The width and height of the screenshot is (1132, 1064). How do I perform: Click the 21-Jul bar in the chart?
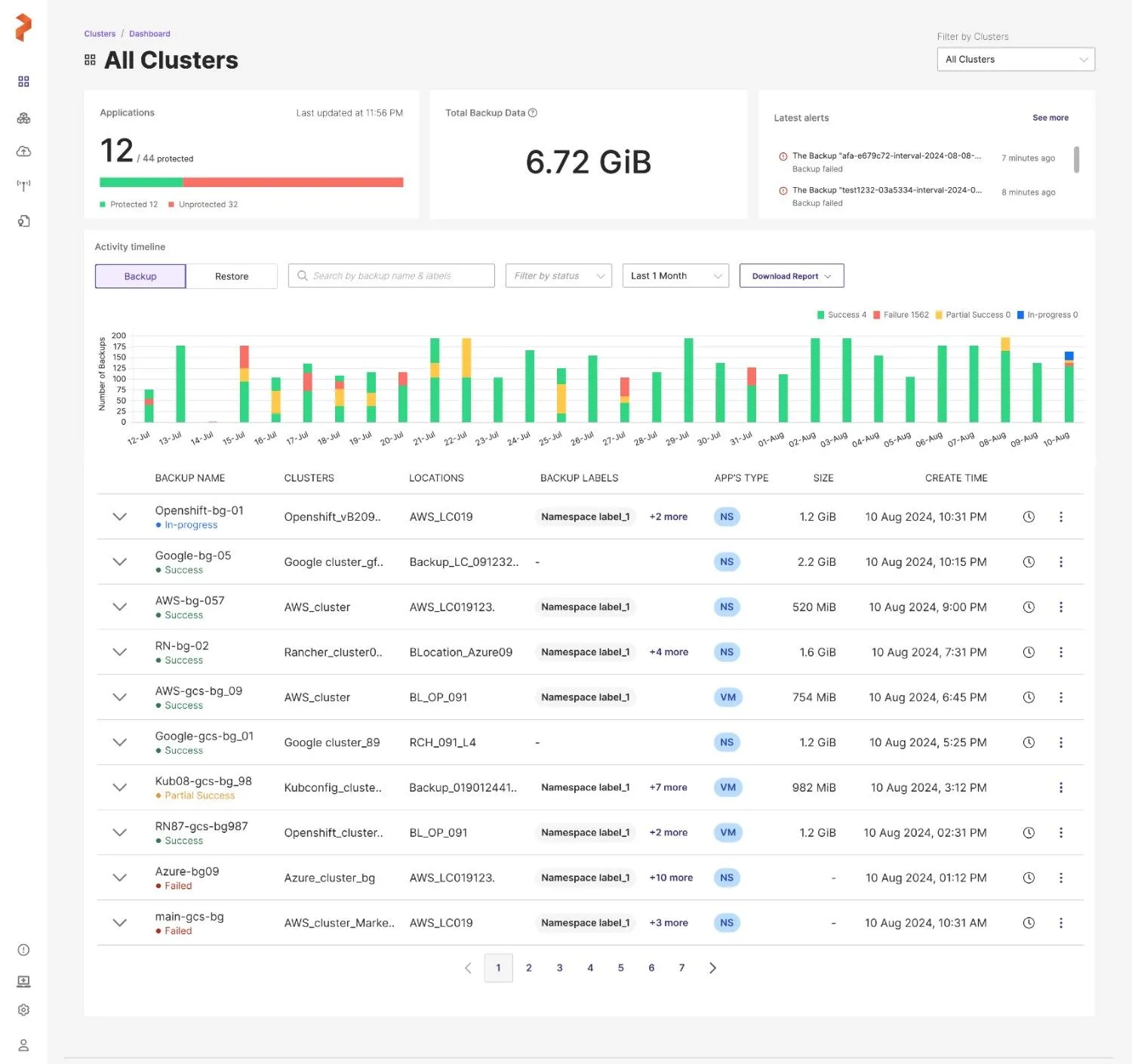click(x=435, y=380)
